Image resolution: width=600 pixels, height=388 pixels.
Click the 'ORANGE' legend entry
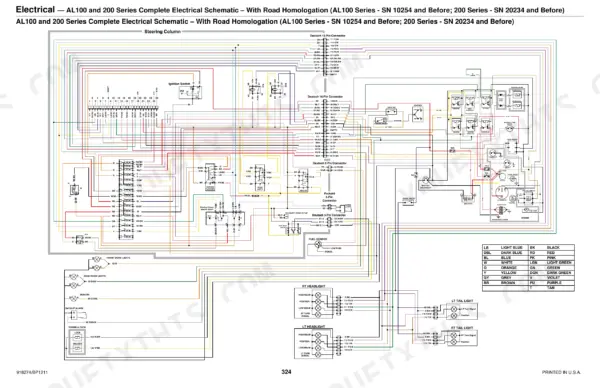(x=509, y=267)
